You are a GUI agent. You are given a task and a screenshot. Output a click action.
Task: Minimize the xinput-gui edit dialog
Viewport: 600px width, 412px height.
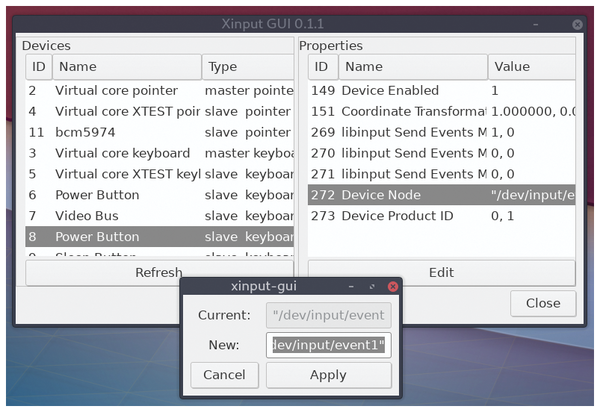coord(352,287)
